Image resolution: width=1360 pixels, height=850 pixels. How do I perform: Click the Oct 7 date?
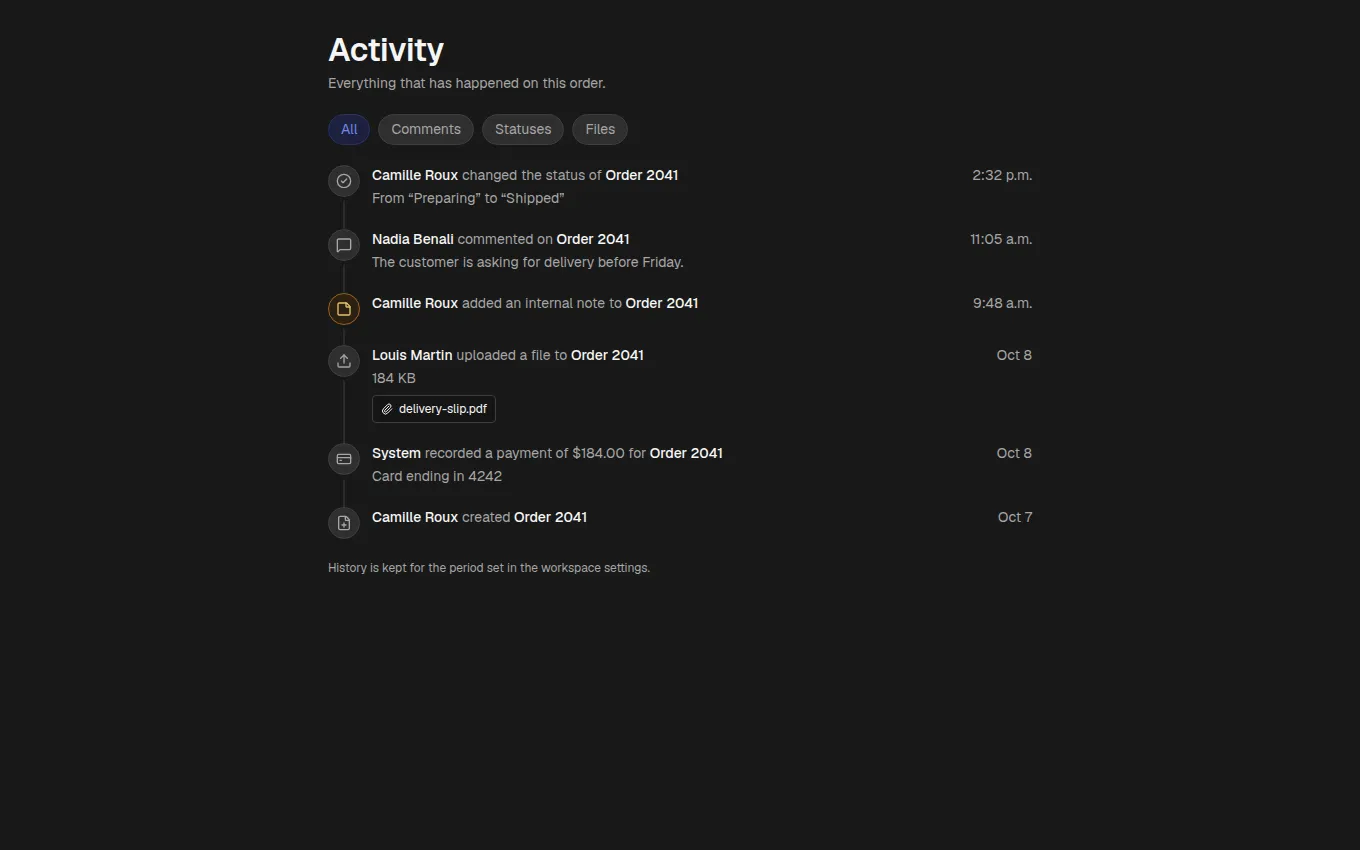pyautogui.click(x=1015, y=517)
